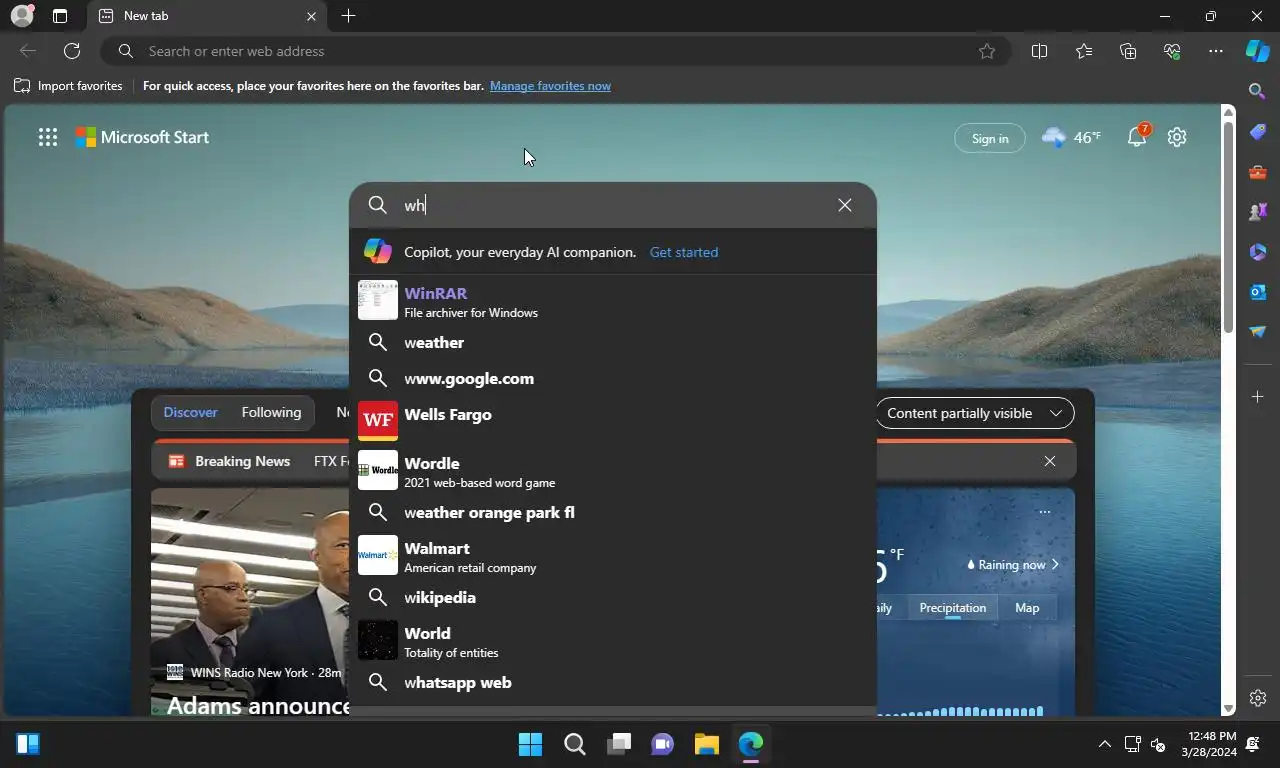This screenshot has height=768, width=1280.
Task: Select weather orange park fl suggestion
Action: (613, 512)
